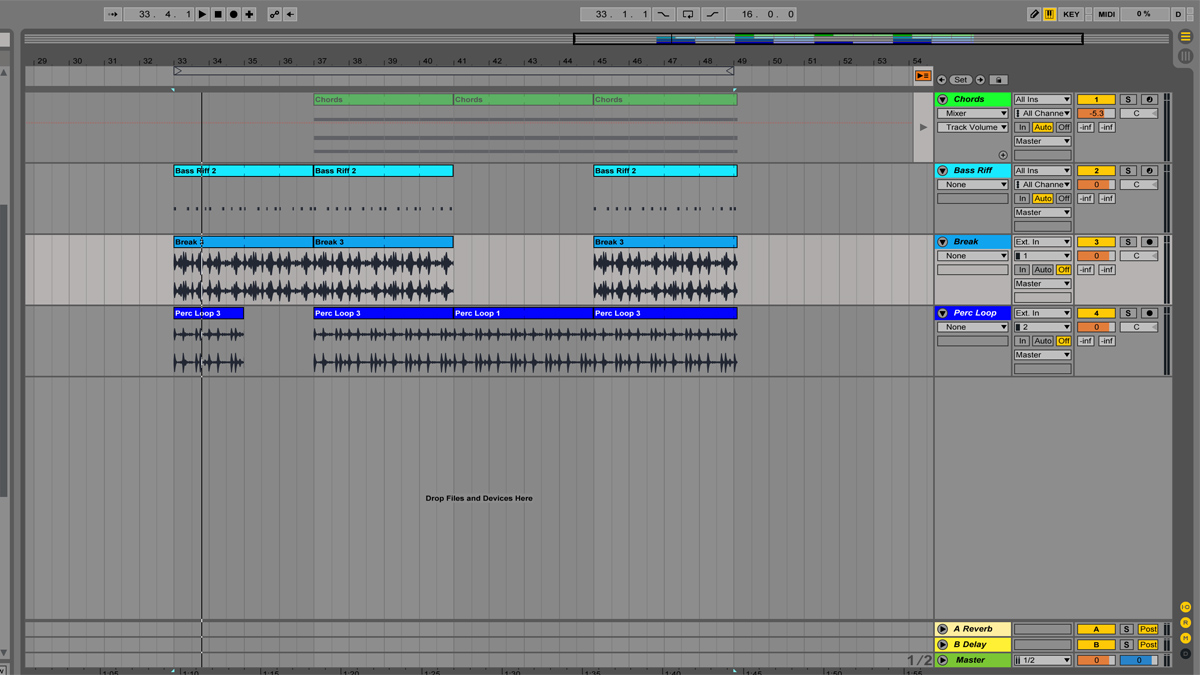
Task: Set Chords monitor to In
Action: tap(1022, 128)
